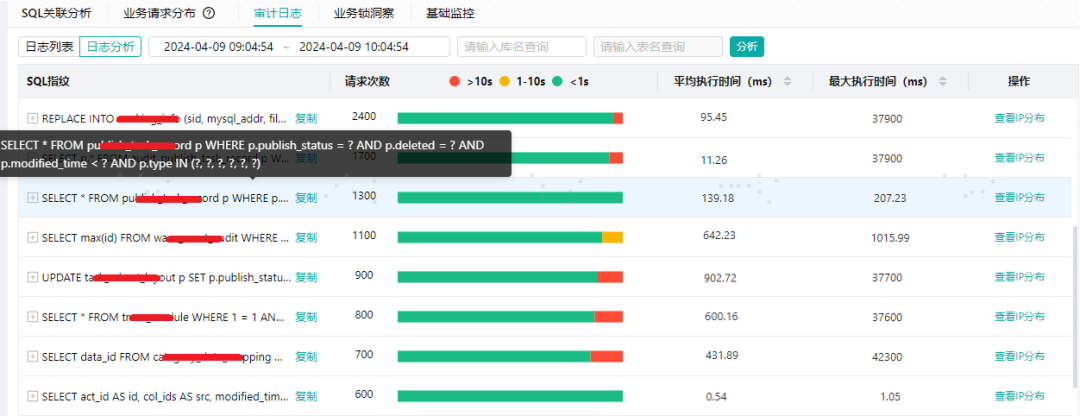Viewport: 1080px width, 416px height.
Task: Expand the UPDATE task row
Action: (32, 277)
